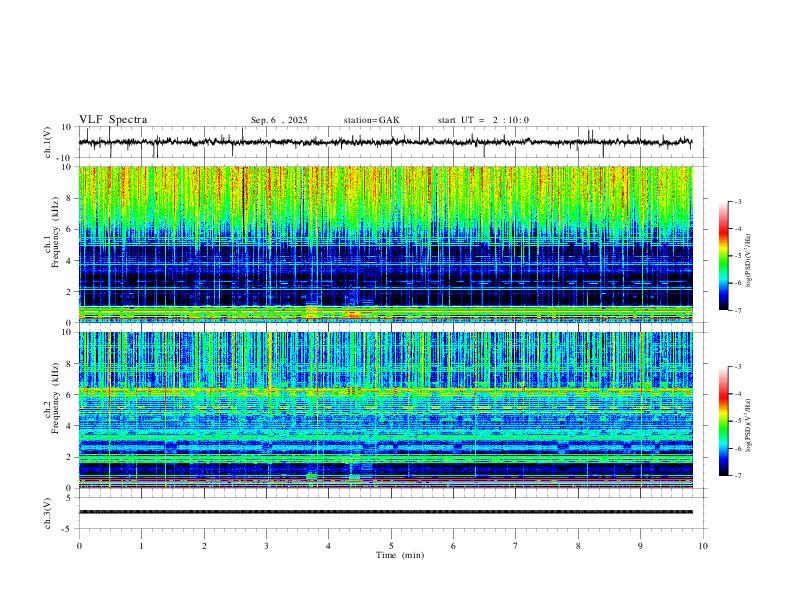The height and width of the screenshot is (612, 792).
Task: Click the "-4" tick on ch.2 color bar
Action: point(737,393)
